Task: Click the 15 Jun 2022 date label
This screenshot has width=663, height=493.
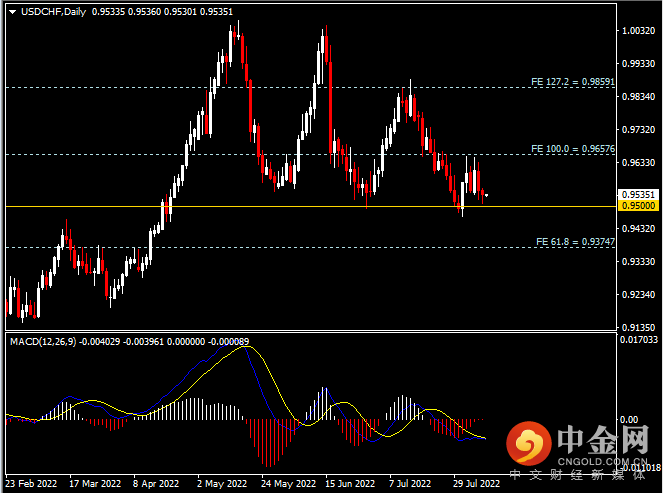Action: point(350,483)
